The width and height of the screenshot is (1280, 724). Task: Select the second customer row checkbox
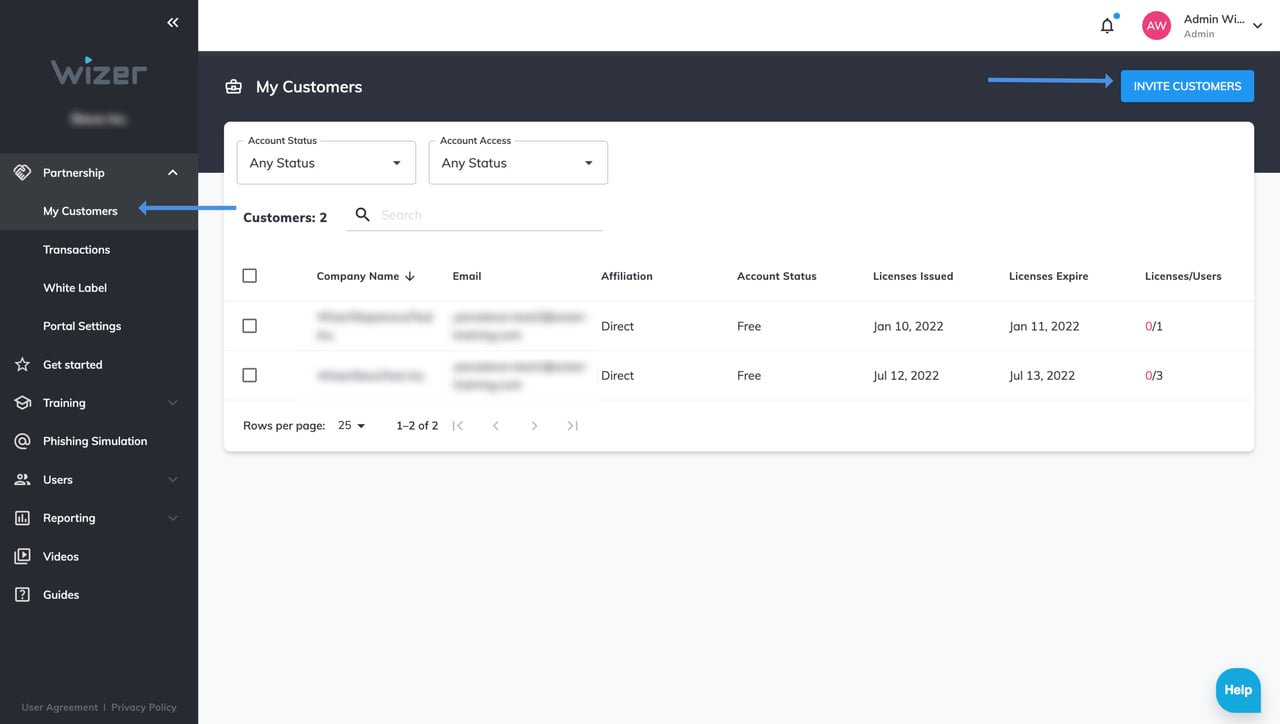click(250, 375)
